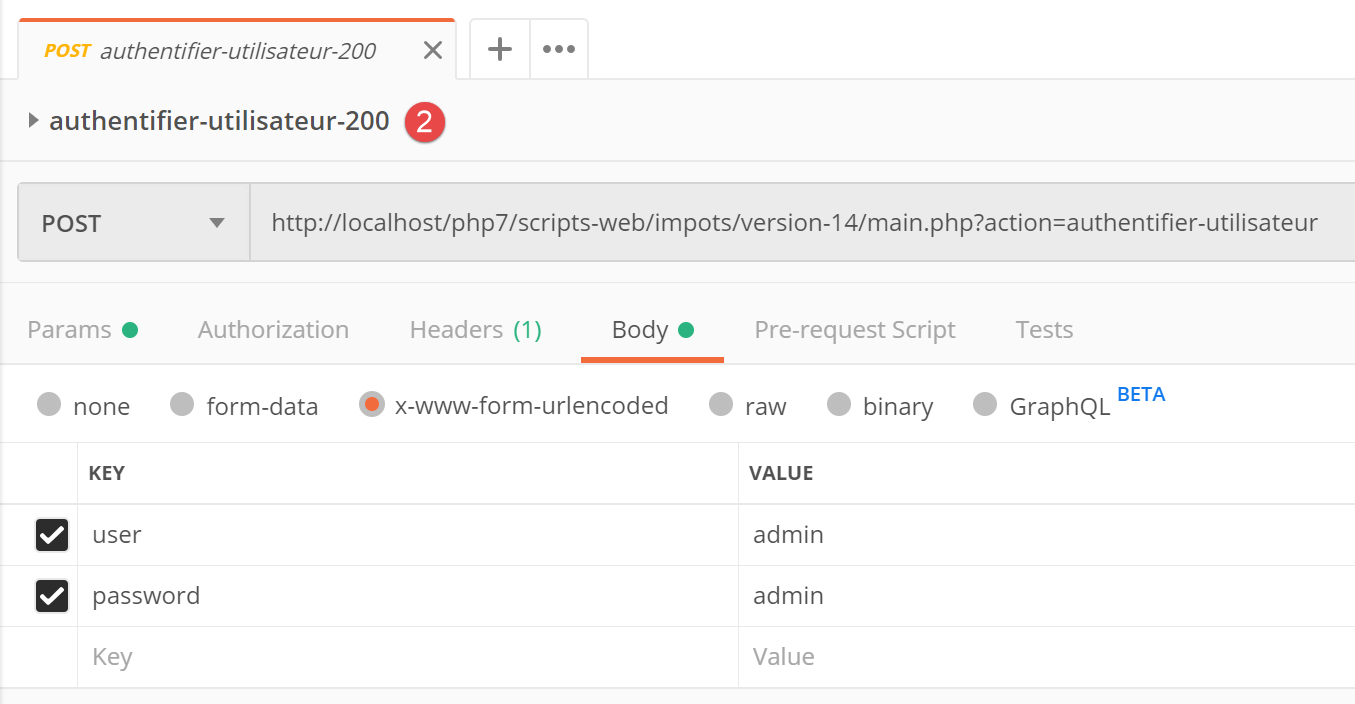This screenshot has height=704, width=1355.
Task: Go to the Headers (1) tab
Action: tap(475, 330)
